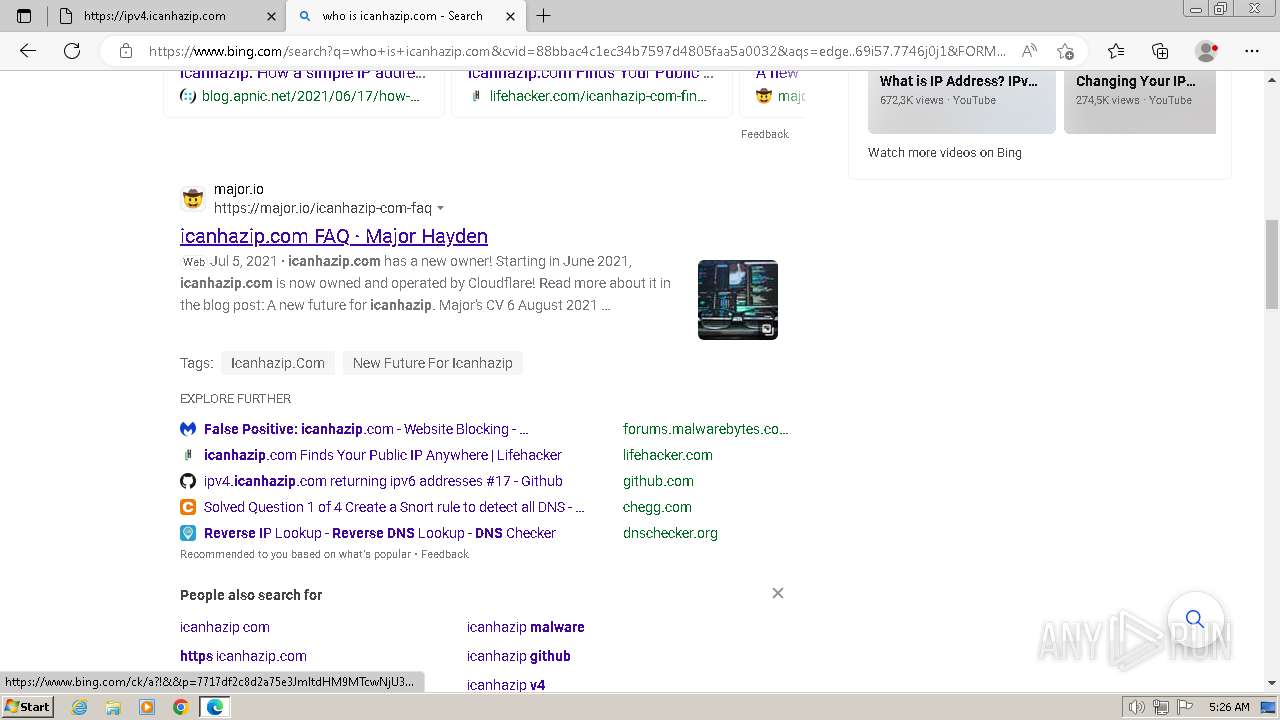The height and width of the screenshot is (720, 1280).
Task: Dismiss the People also search for section
Action: point(778,593)
